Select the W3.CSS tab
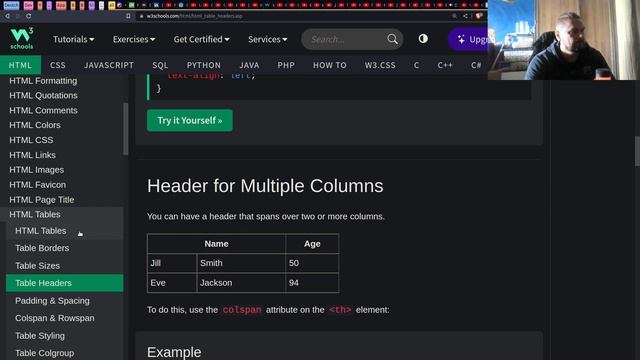The image size is (640, 360). click(x=380, y=65)
